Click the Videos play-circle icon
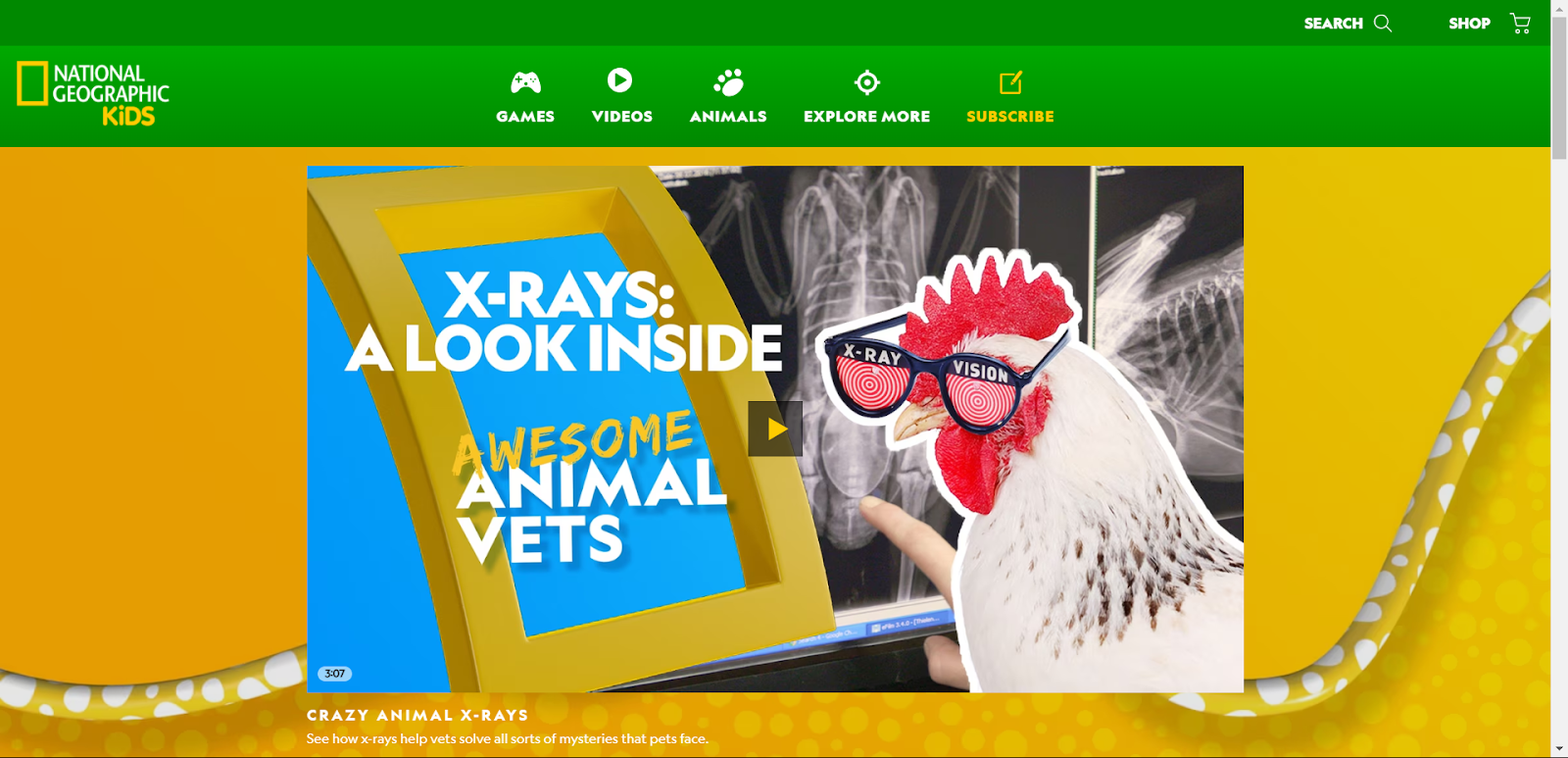 pyautogui.click(x=619, y=80)
